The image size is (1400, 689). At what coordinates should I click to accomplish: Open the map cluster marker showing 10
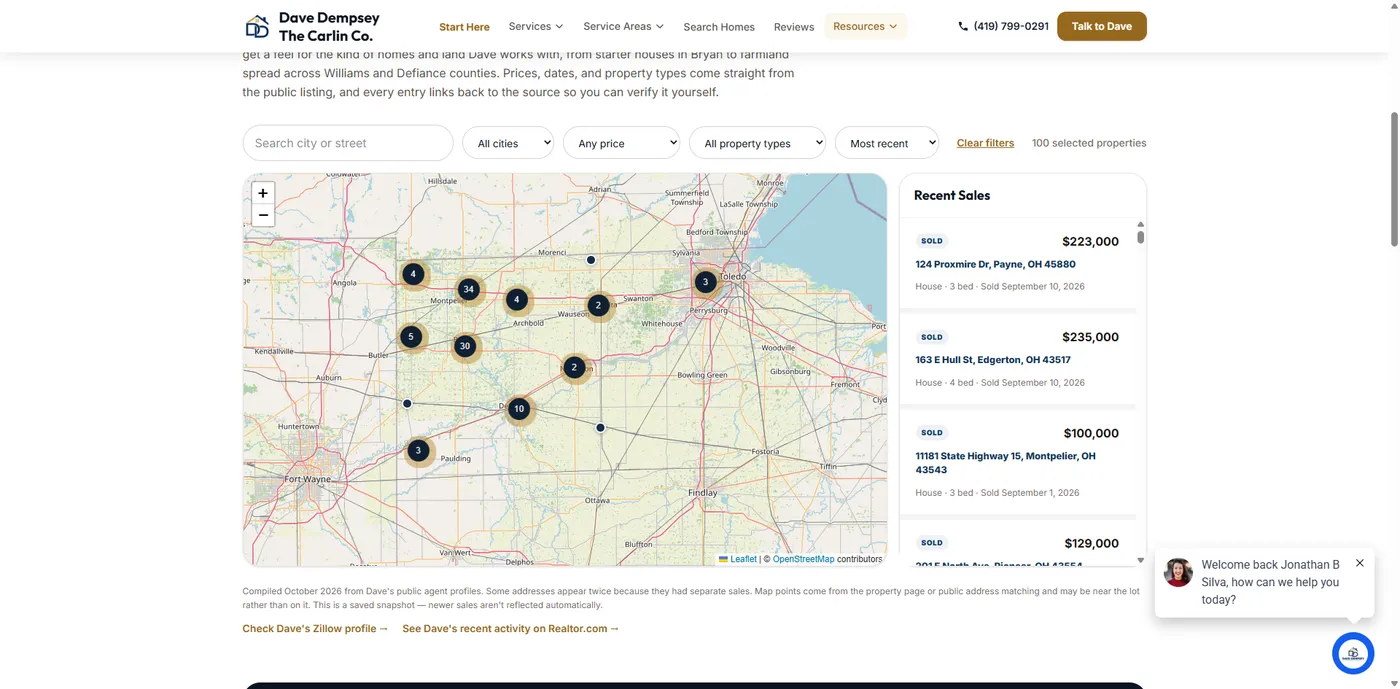tap(519, 408)
